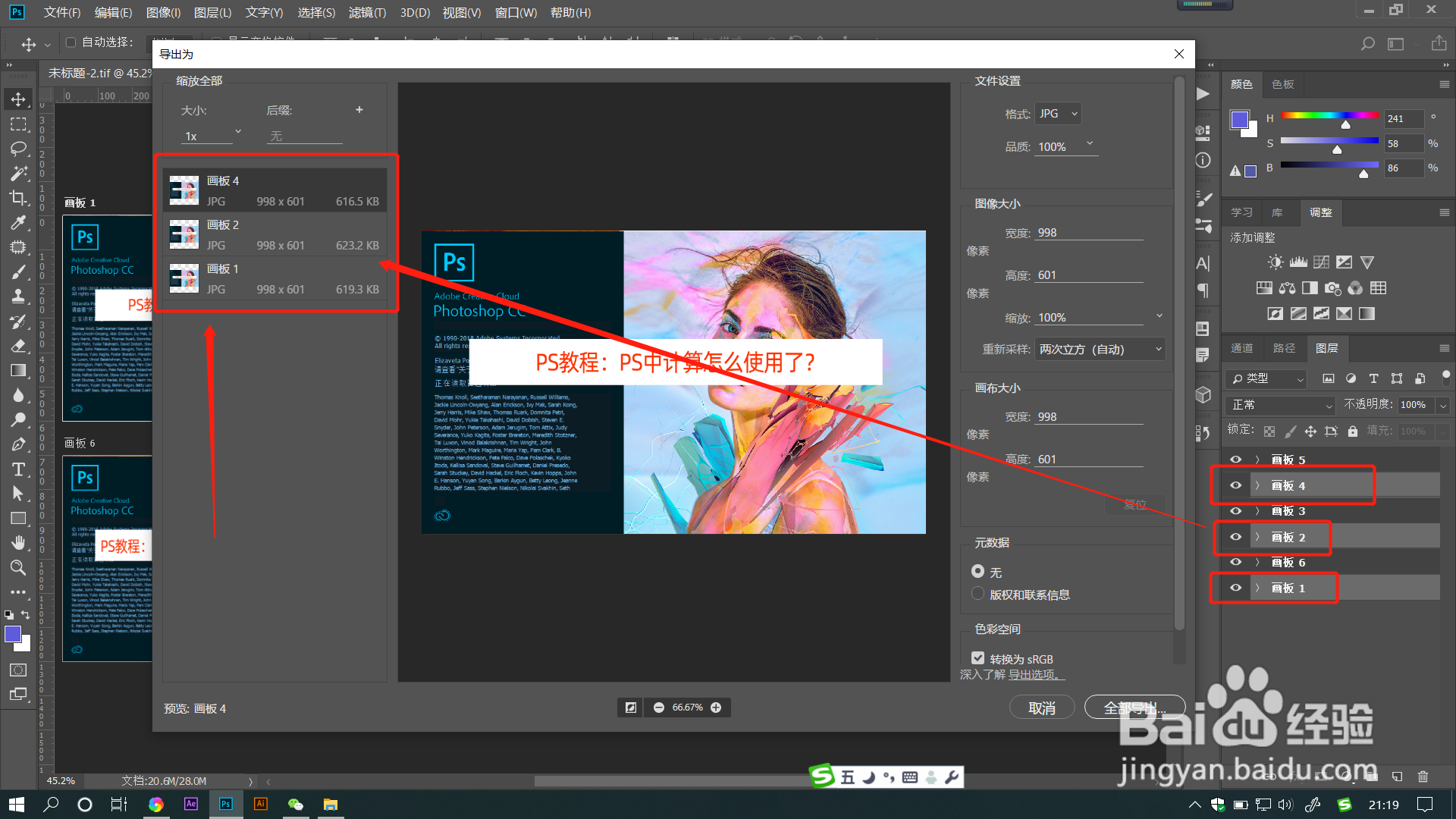This screenshot has height=819, width=1456.
Task: Open File Explorer from the taskbar
Action: [x=331, y=805]
